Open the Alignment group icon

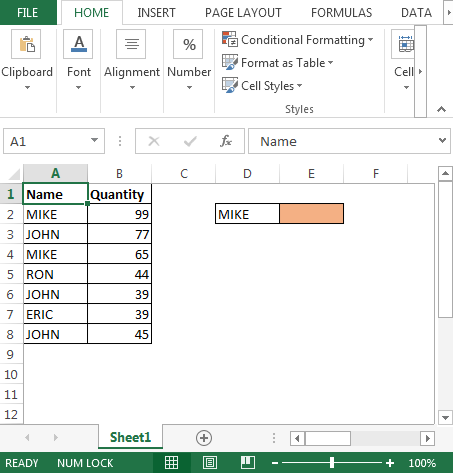(131, 44)
